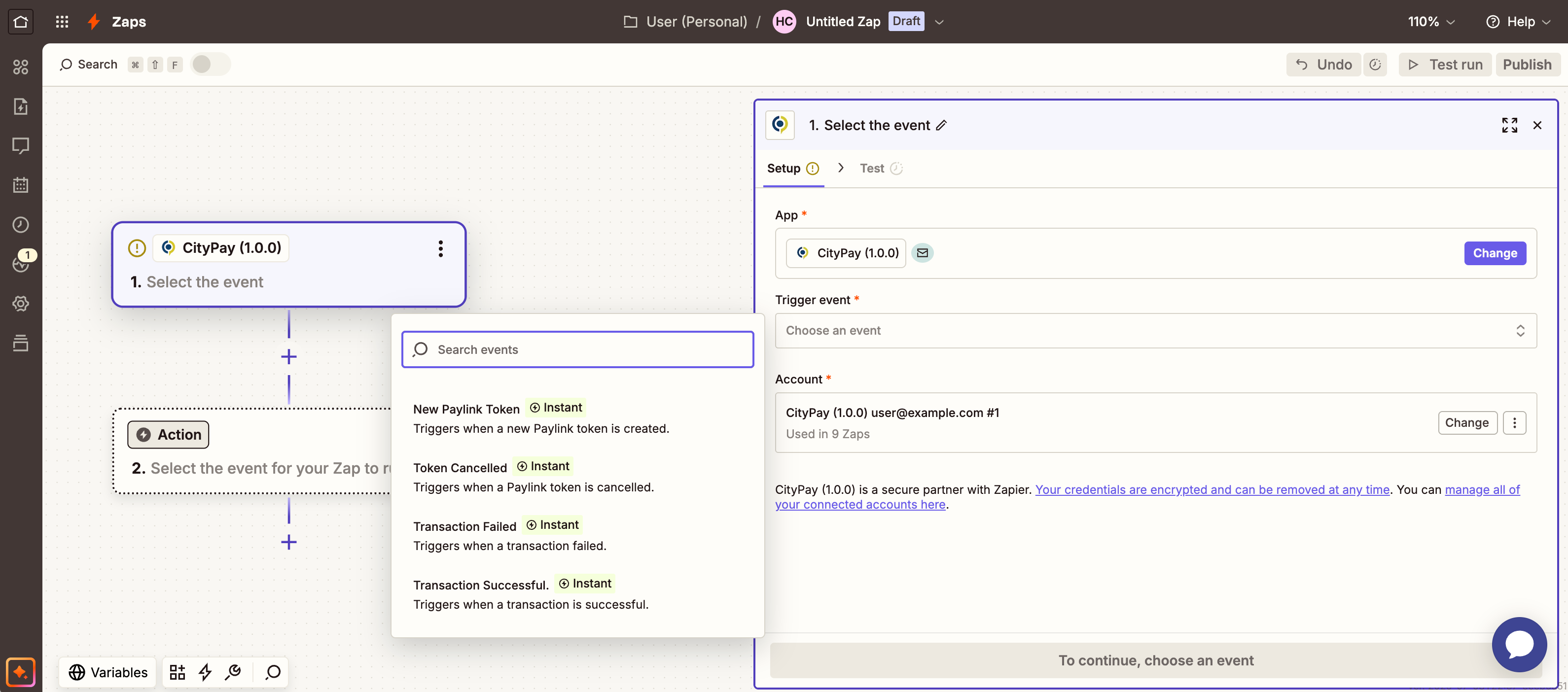The height and width of the screenshot is (692, 1568).
Task: Change the CityPay app
Action: (1495, 253)
